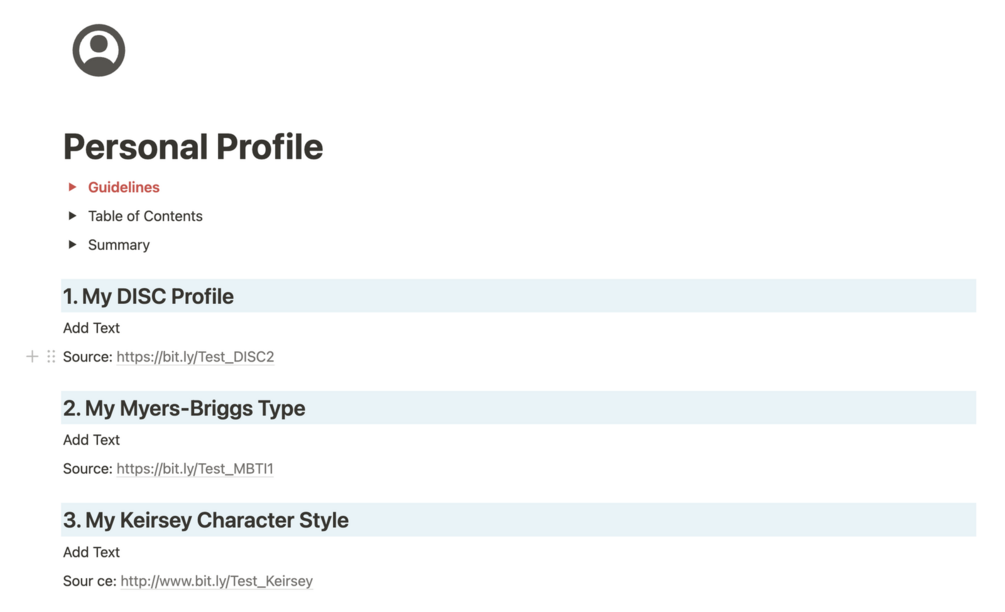
Task: Click the Source label before Keirsey link
Action: point(90,581)
